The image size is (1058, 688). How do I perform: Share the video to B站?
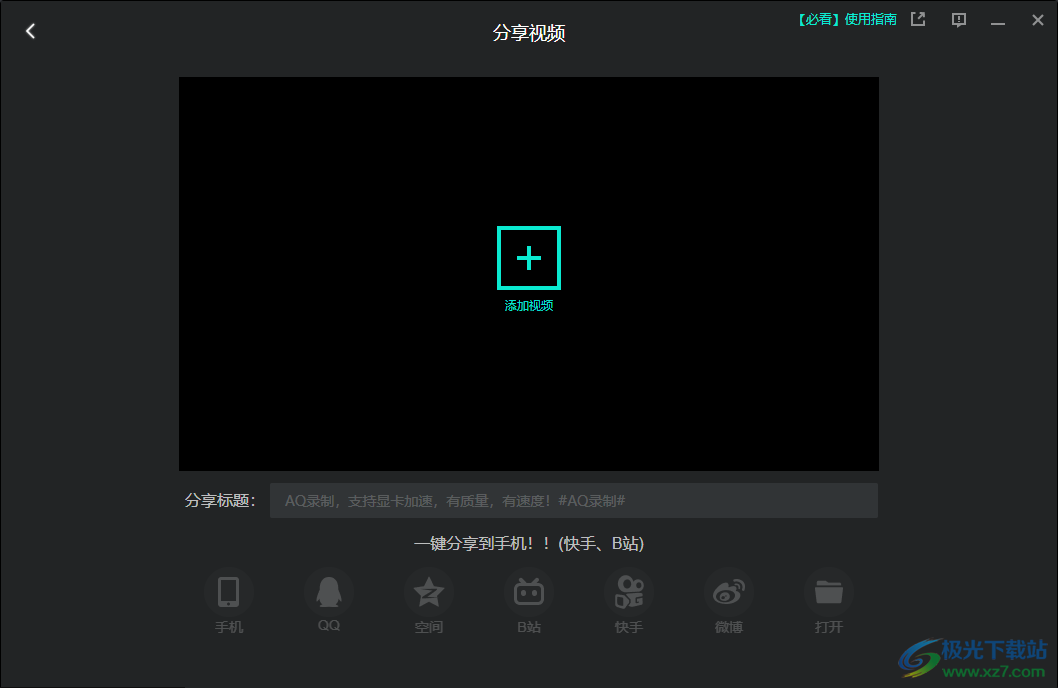(x=529, y=590)
